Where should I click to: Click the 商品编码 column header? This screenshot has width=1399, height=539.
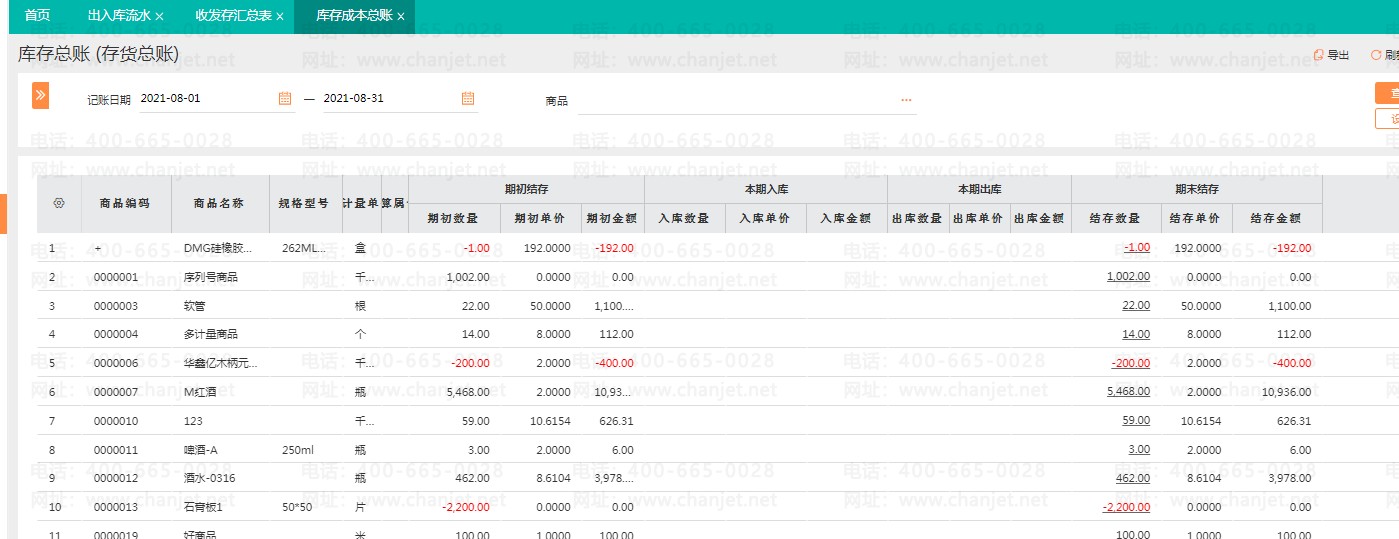point(125,202)
